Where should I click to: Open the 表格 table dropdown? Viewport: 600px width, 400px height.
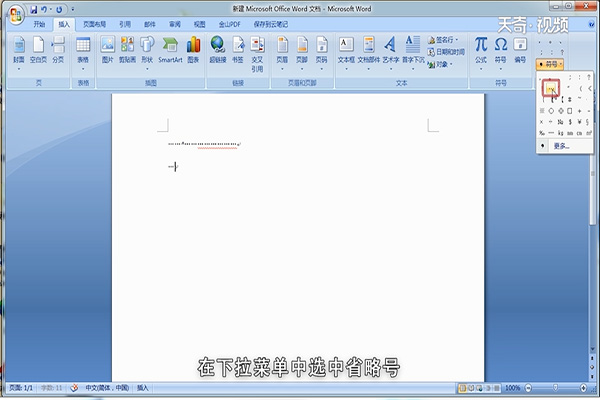(x=83, y=49)
